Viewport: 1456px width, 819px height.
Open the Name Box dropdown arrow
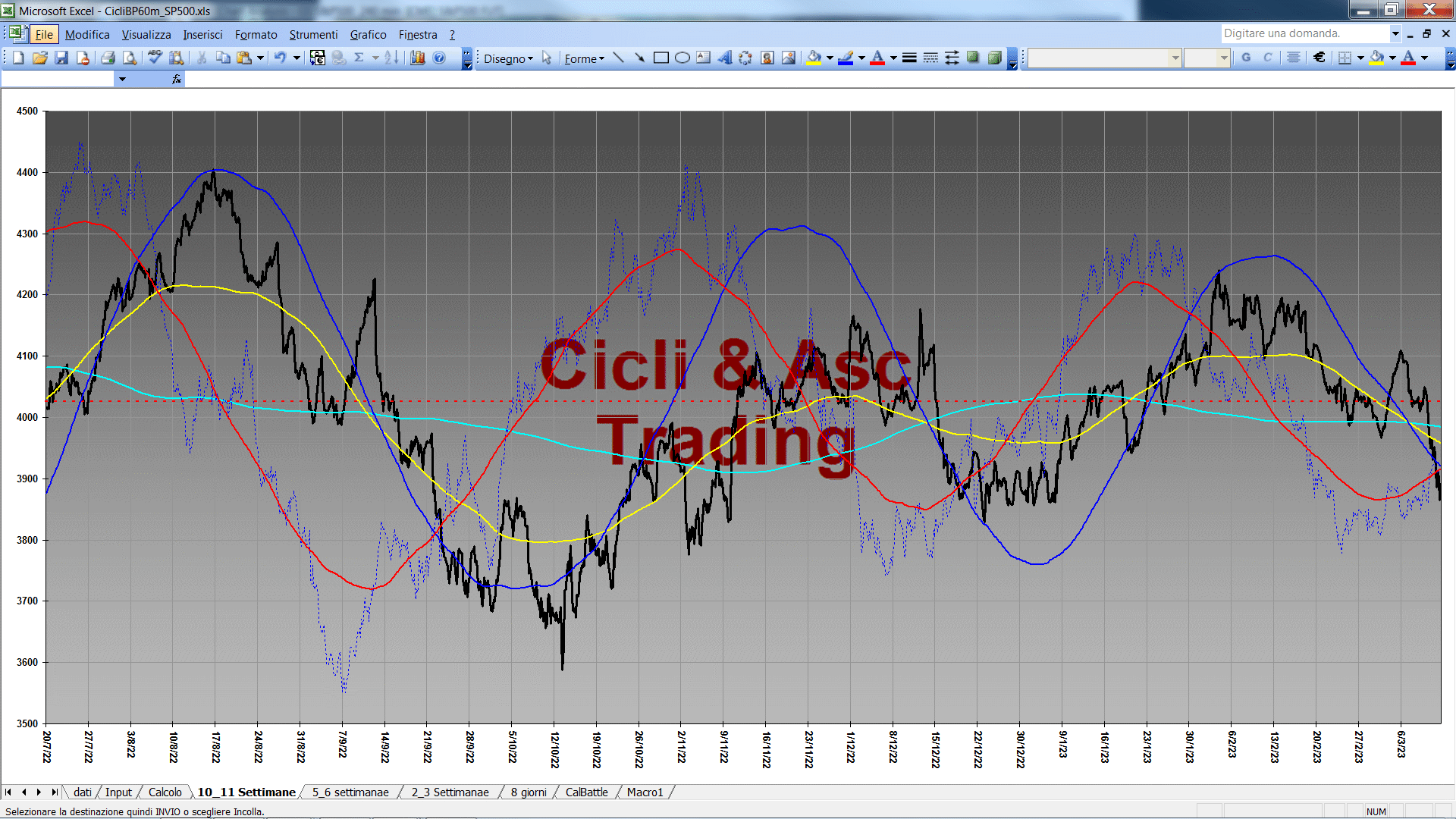122,79
